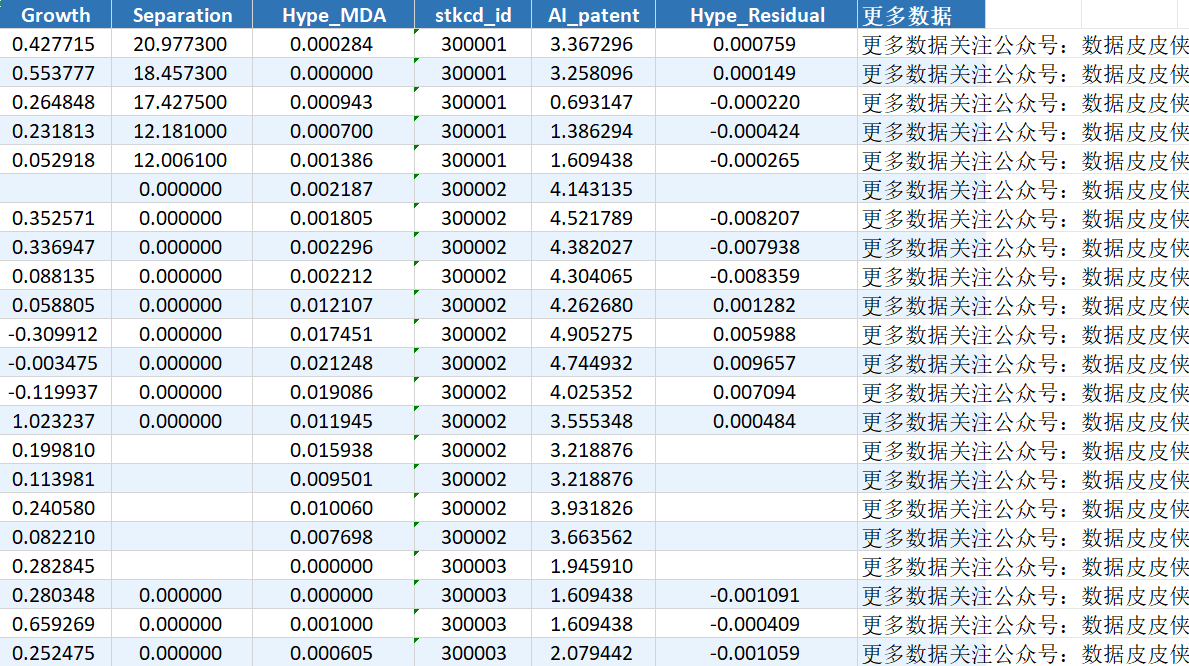The height and width of the screenshot is (666, 1189).
Task: Click Separation cell 12.181000
Action: point(182,130)
